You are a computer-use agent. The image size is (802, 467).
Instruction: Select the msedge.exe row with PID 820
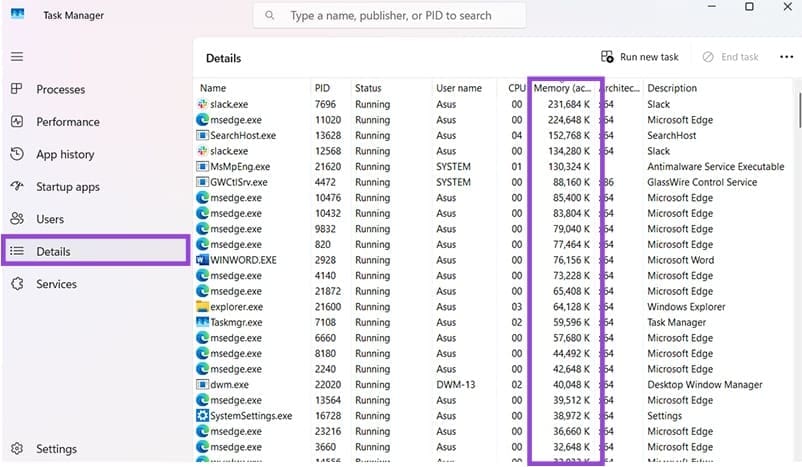point(493,244)
